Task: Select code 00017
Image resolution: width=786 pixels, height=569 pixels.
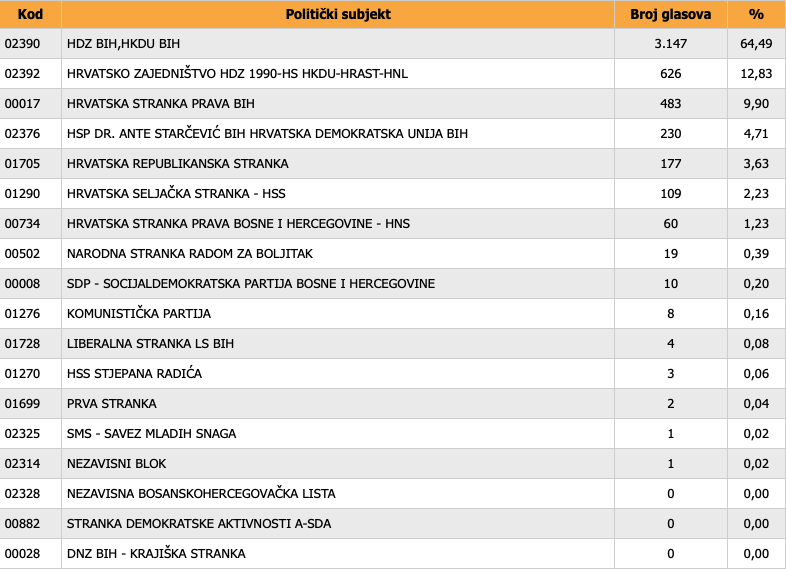Action: tap(22, 104)
